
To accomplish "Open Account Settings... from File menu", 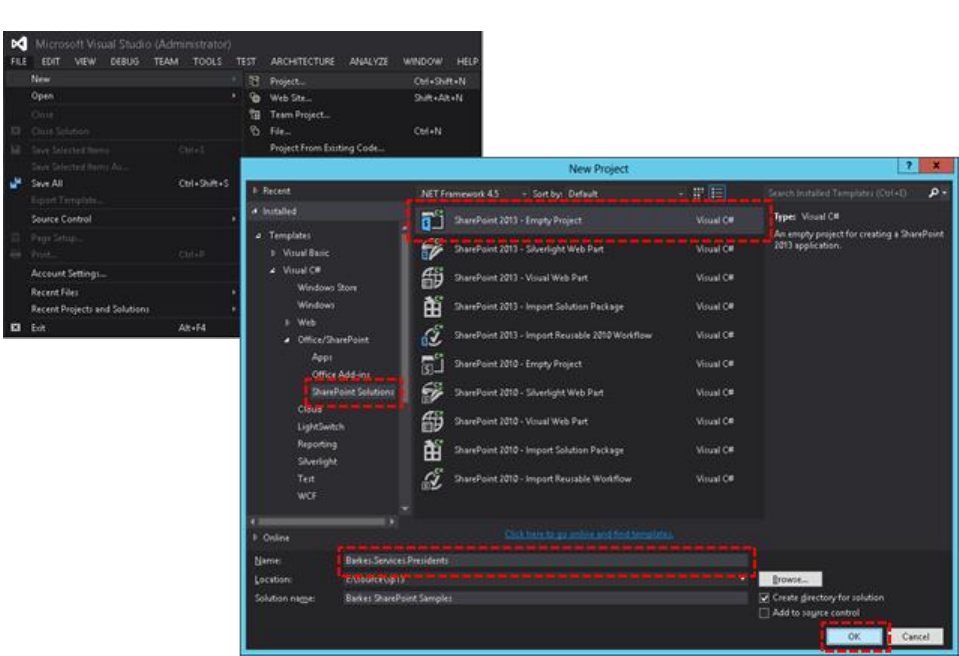I will point(68,273).
